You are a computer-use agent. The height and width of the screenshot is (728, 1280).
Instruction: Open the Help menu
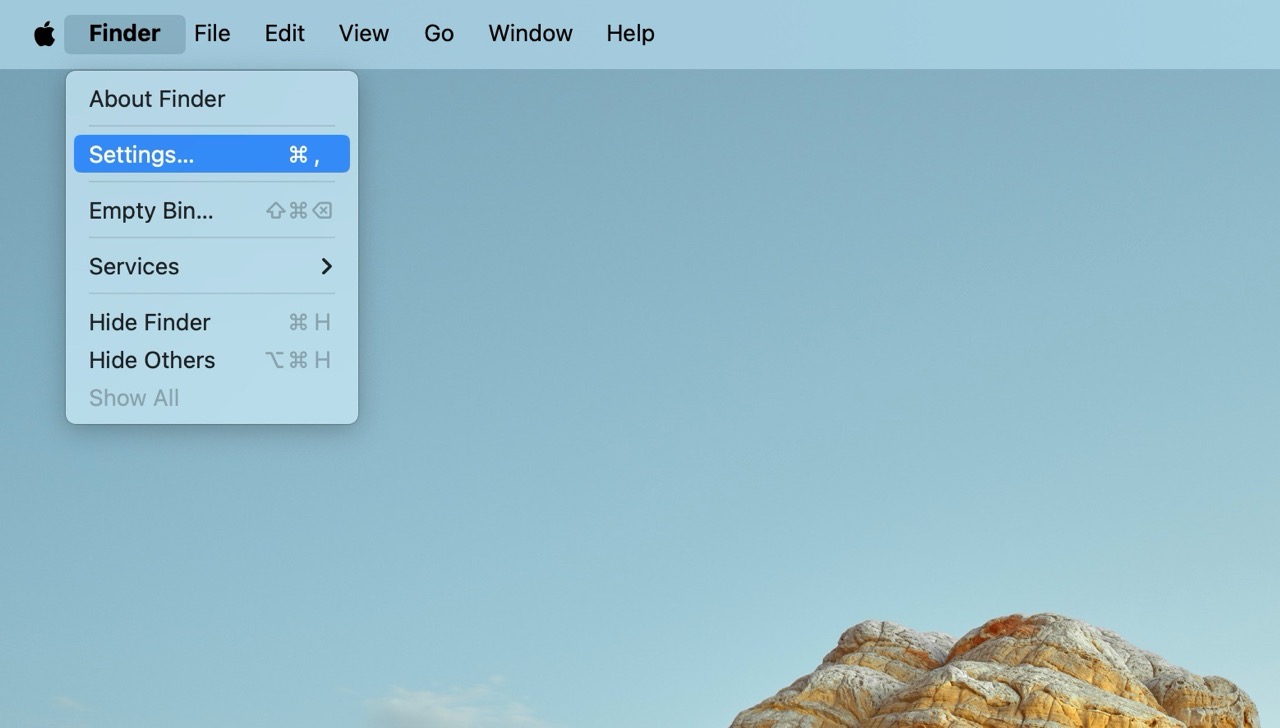tap(630, 34)
